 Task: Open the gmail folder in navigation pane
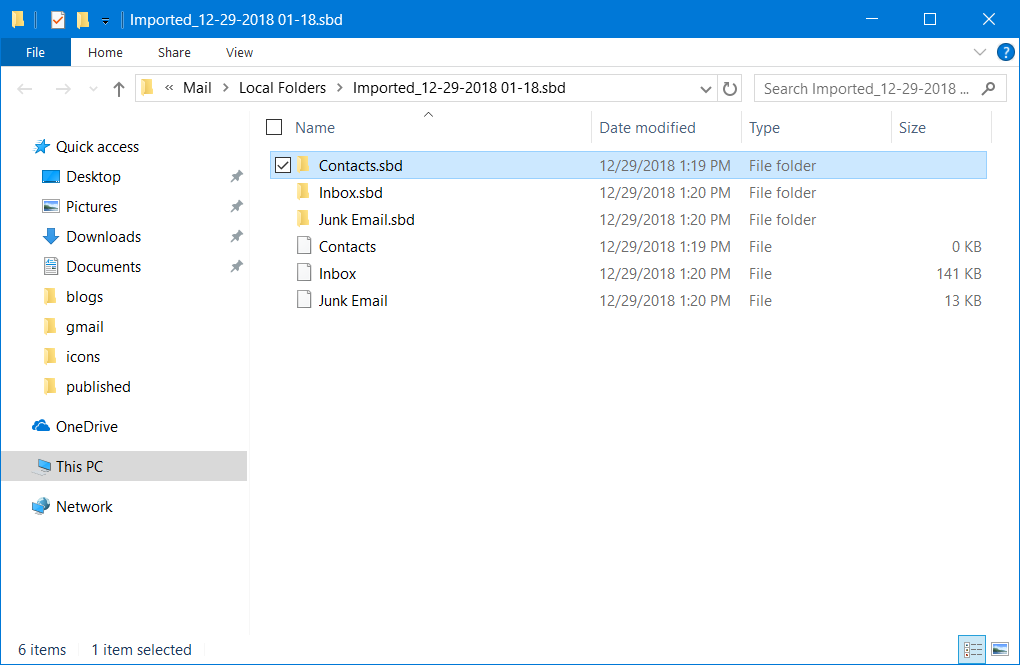pos(85,327)
